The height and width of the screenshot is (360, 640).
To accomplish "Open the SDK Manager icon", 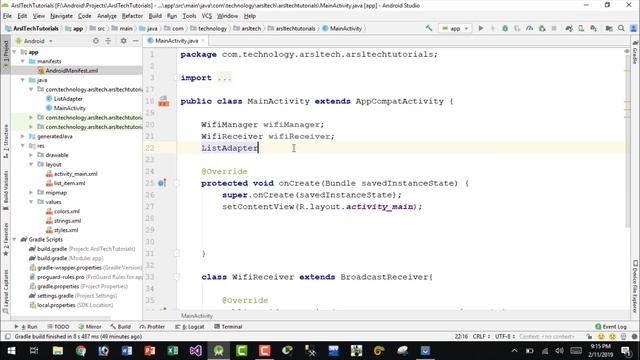I will click(593, 28).
